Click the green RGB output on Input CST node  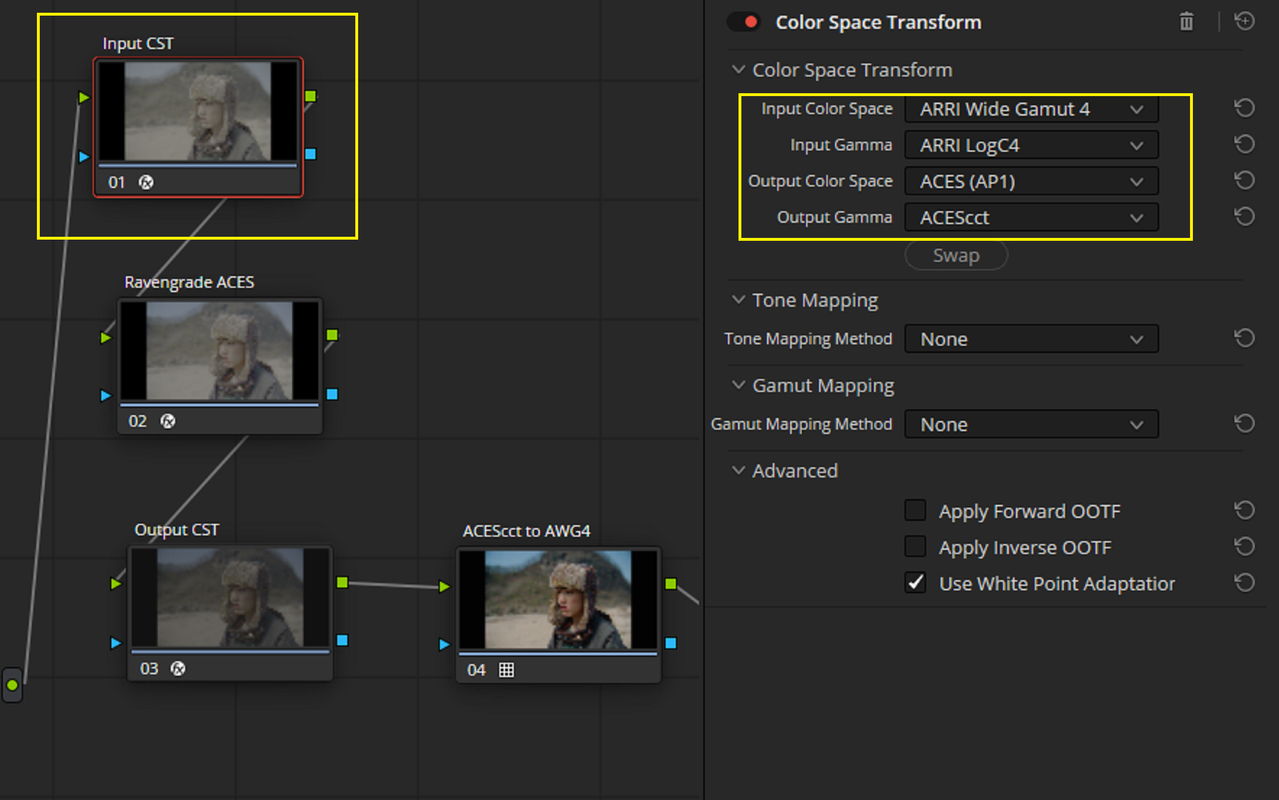(x=310, y=96)
